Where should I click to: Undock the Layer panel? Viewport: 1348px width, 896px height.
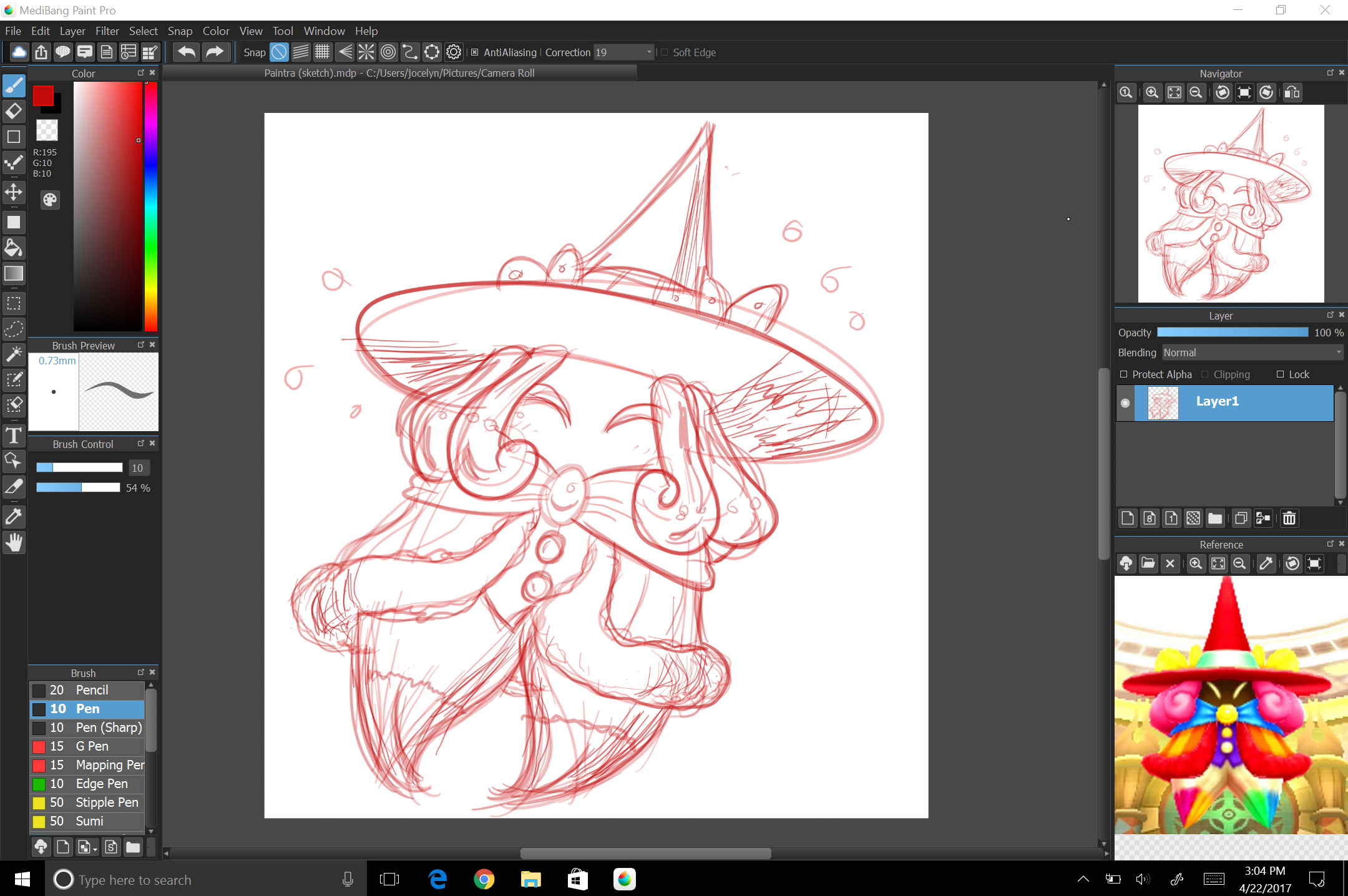[1330, 315]
